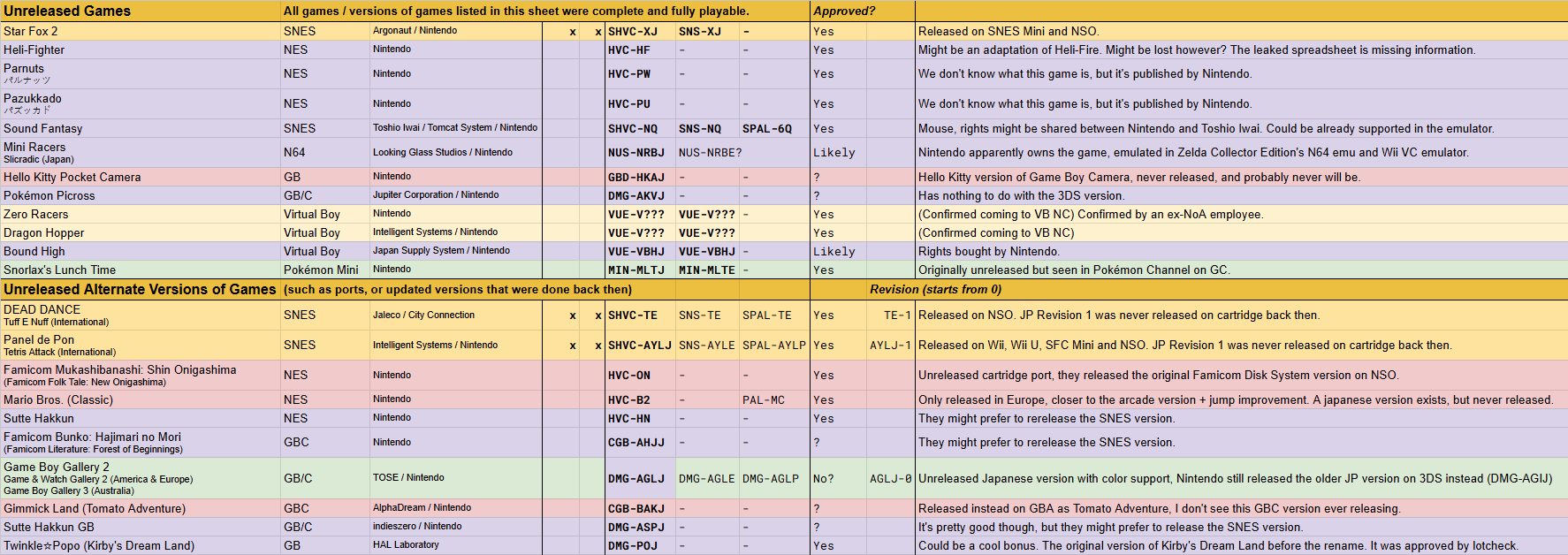The width and height of the screenshot is (1568, 555).
Task: Select the 'Snorlax's Lunch Time' cell
Action: pos(141,270)
